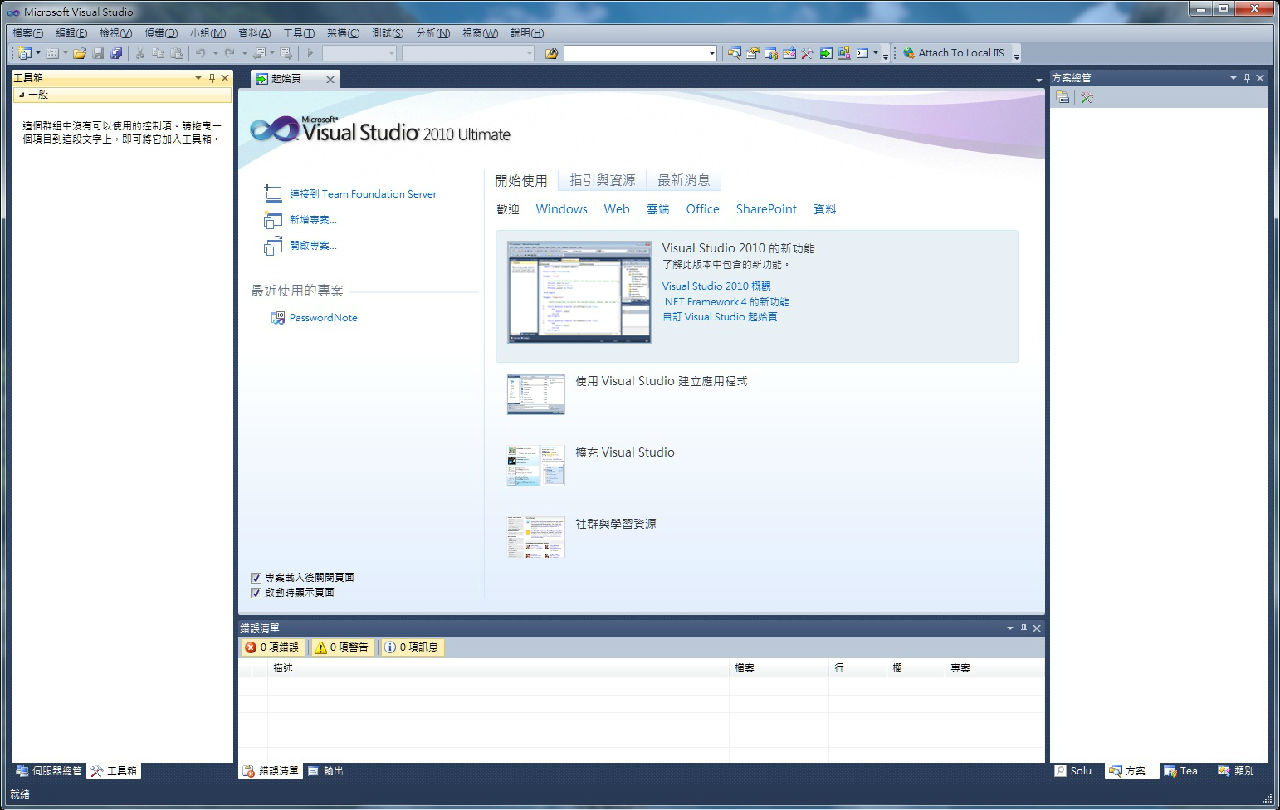
Task: Open the Visual Studio 2010 overview link
Action: (x=716, y=286)
